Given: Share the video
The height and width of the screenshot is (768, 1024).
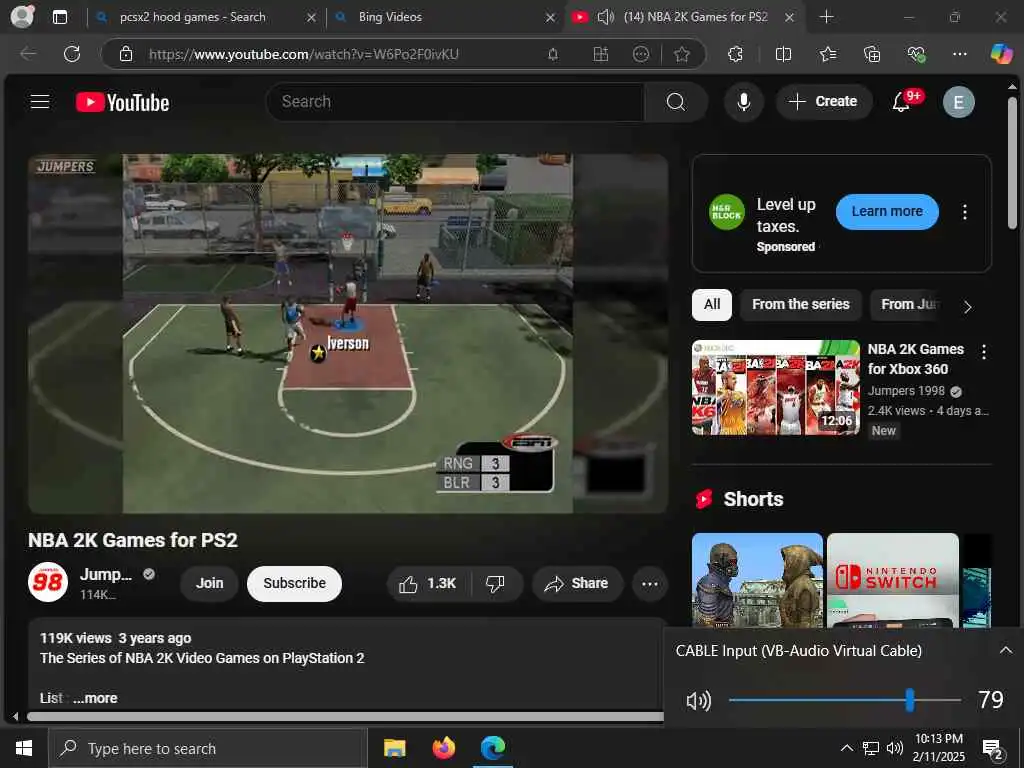Looking at the screenshot, I should tap(577, 584).
